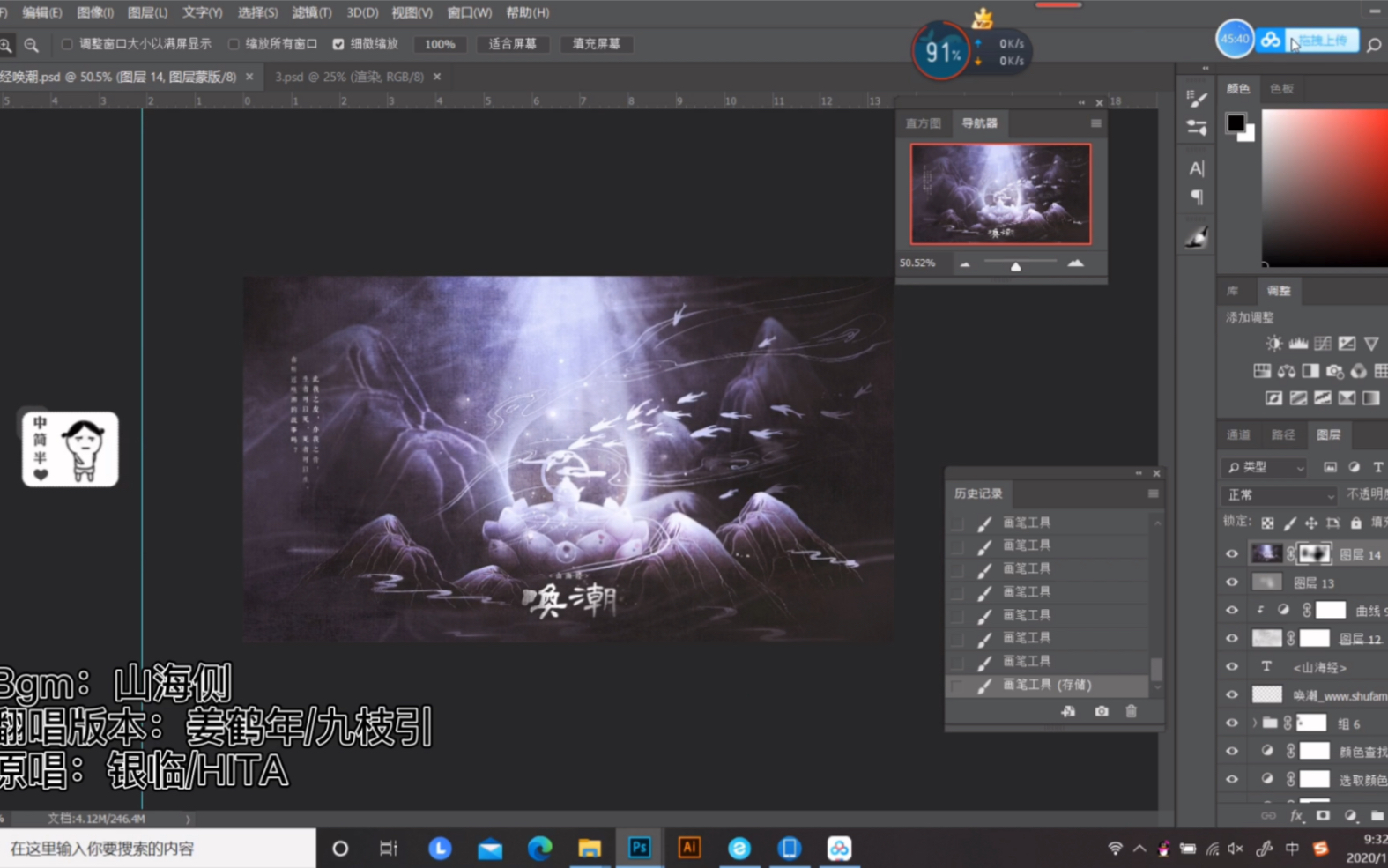Click the lock image pixels brush icon
1388x868 pixels.
point(1289,523)
